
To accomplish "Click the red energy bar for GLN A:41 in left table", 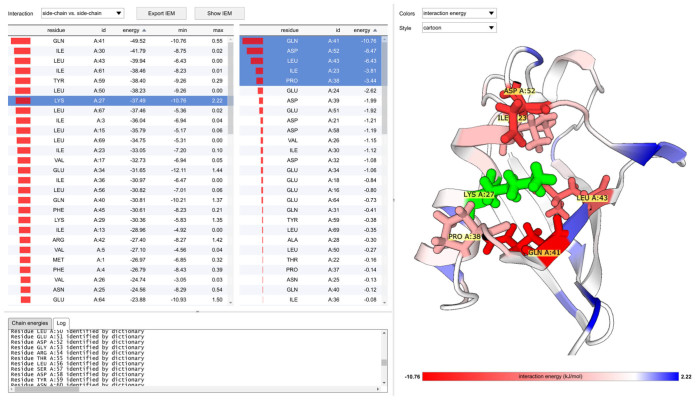I will pyautogui.click(x=21, y=42).
